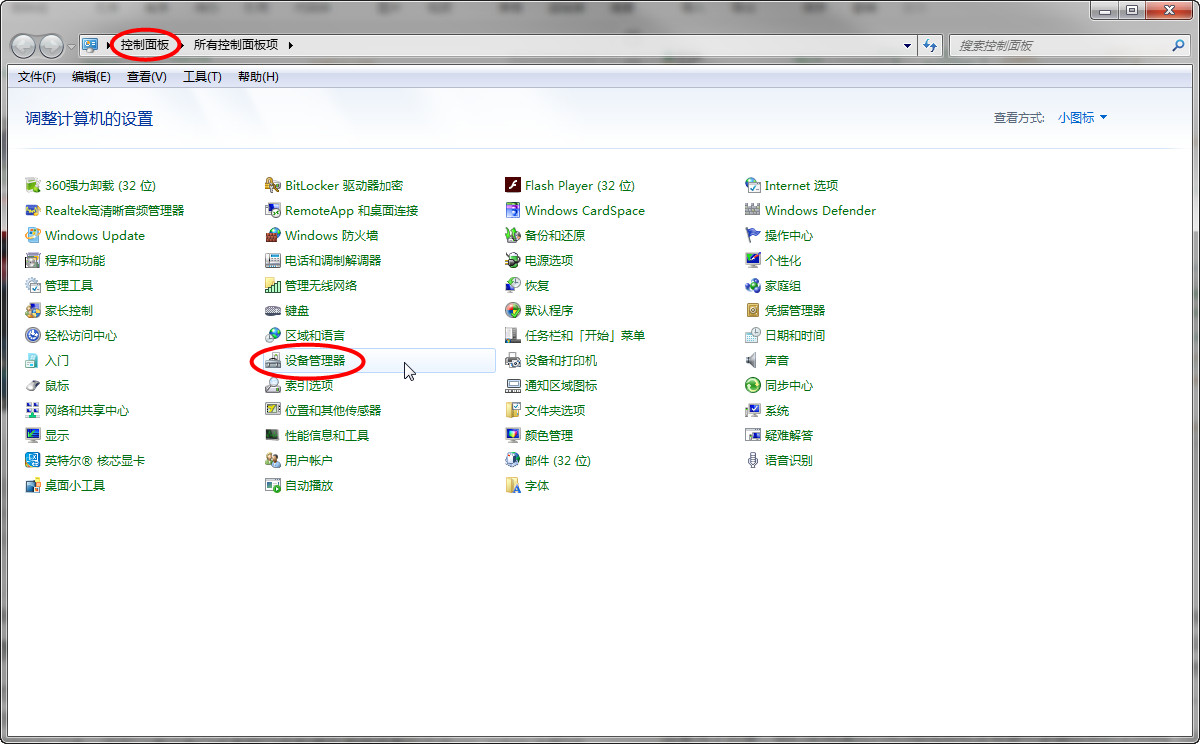
Task: Expand the 小图标 view mode dropdown
Action: (x=1083, y=117)
